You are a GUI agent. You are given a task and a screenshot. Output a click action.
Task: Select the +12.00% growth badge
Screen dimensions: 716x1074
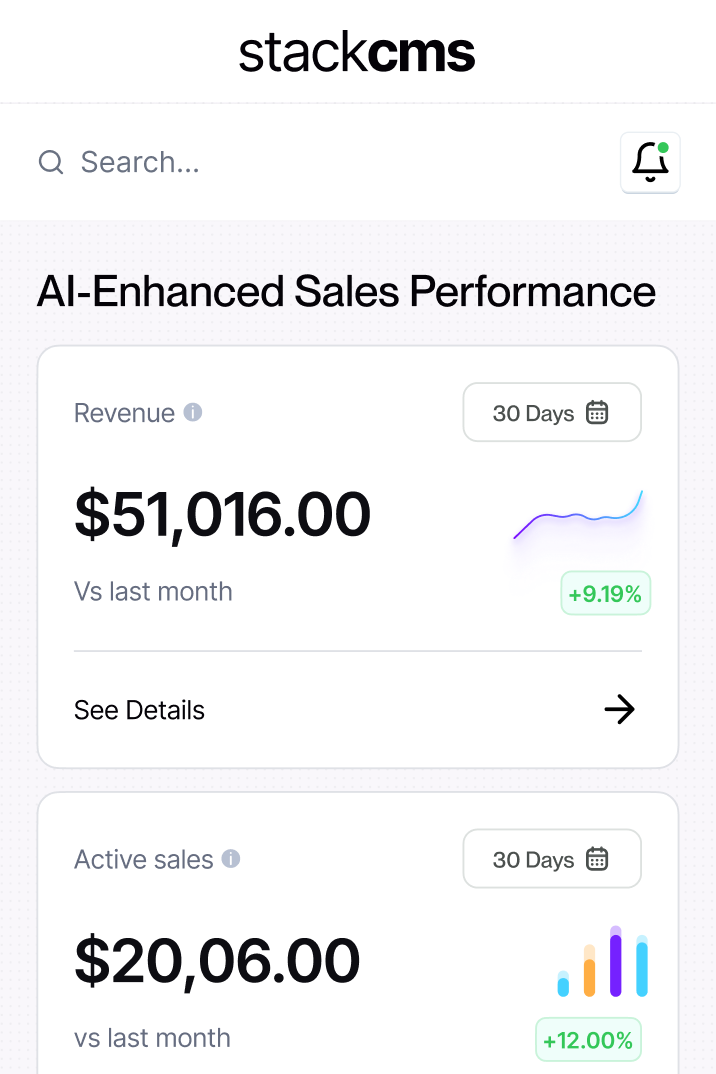click(x=588, y=1040)
